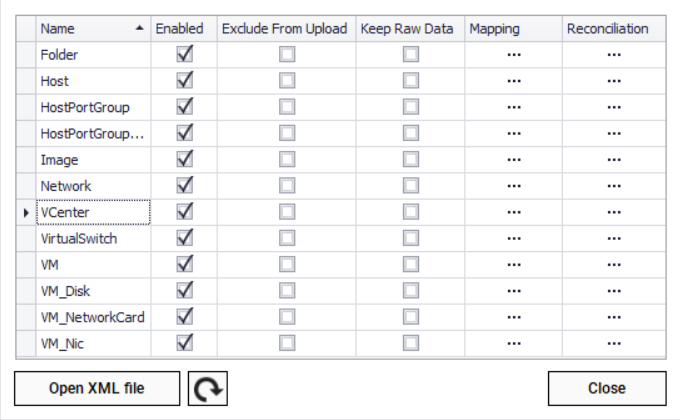Click the Open XML file button
This screenshot has height=420, width=680.
pyautogui.click(x=97, y=388)
